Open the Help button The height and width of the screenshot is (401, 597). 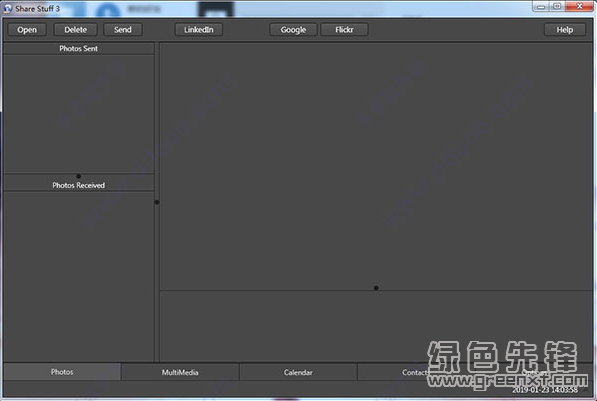click(565, 30)
